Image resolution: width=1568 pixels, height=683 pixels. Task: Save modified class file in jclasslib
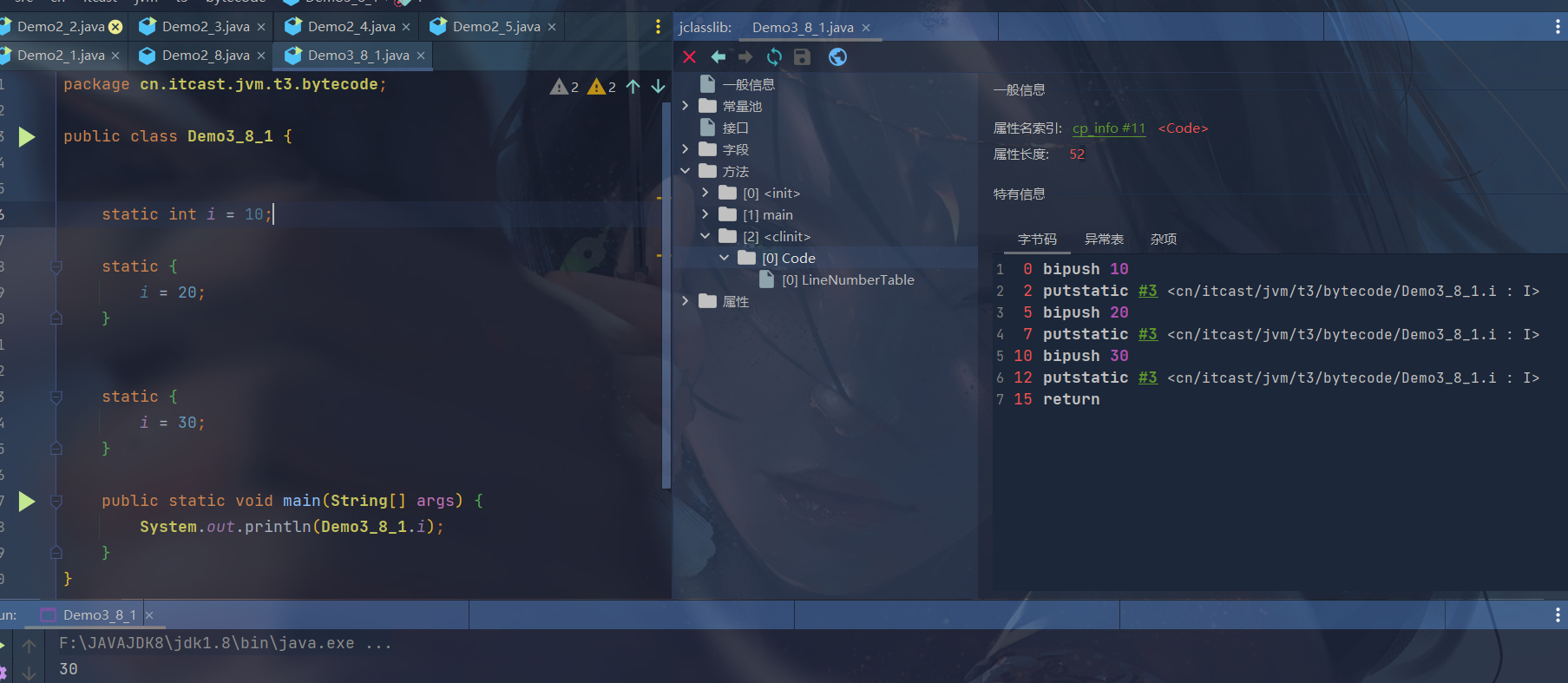(x=802, y=57)
